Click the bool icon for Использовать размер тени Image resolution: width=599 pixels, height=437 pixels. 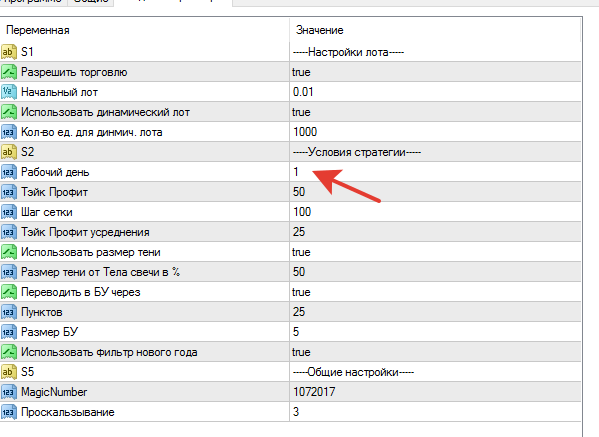pos(9,252)
